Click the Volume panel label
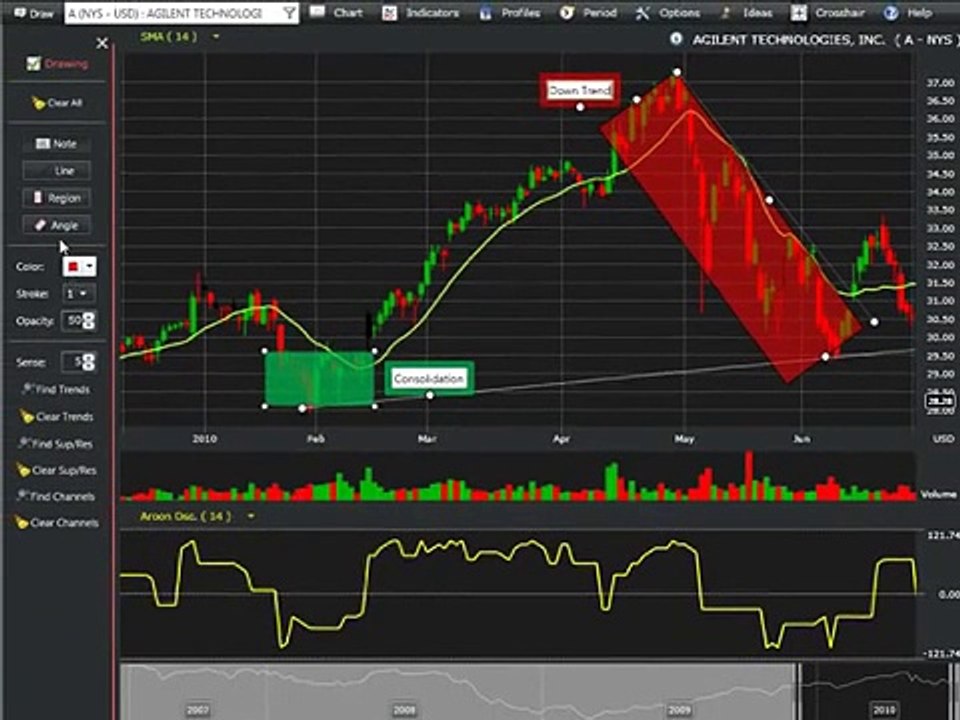960x720 pixels. point(939,494)
